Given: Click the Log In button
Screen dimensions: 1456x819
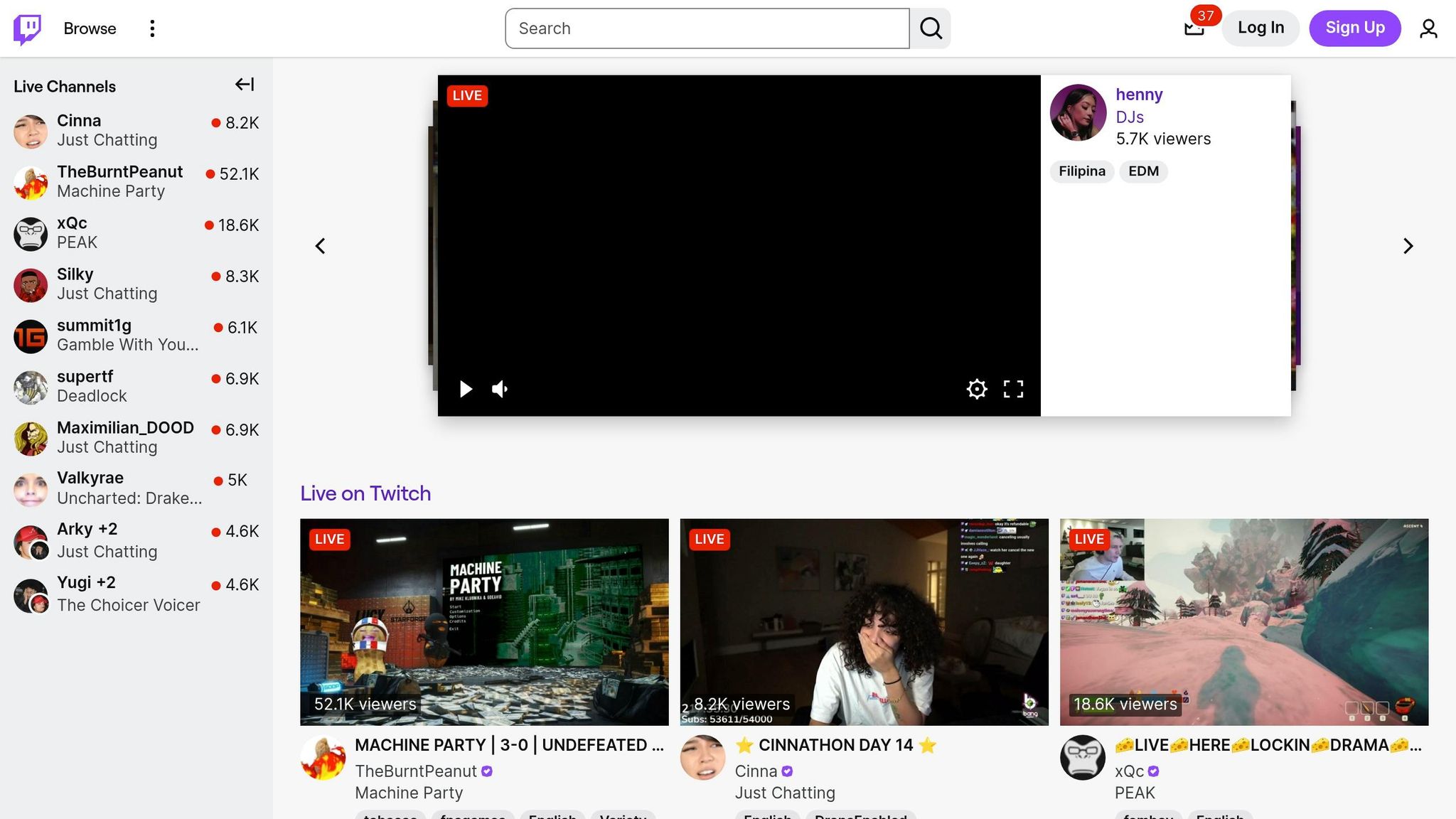Looking at the screenshot, I should [1260, 28].
